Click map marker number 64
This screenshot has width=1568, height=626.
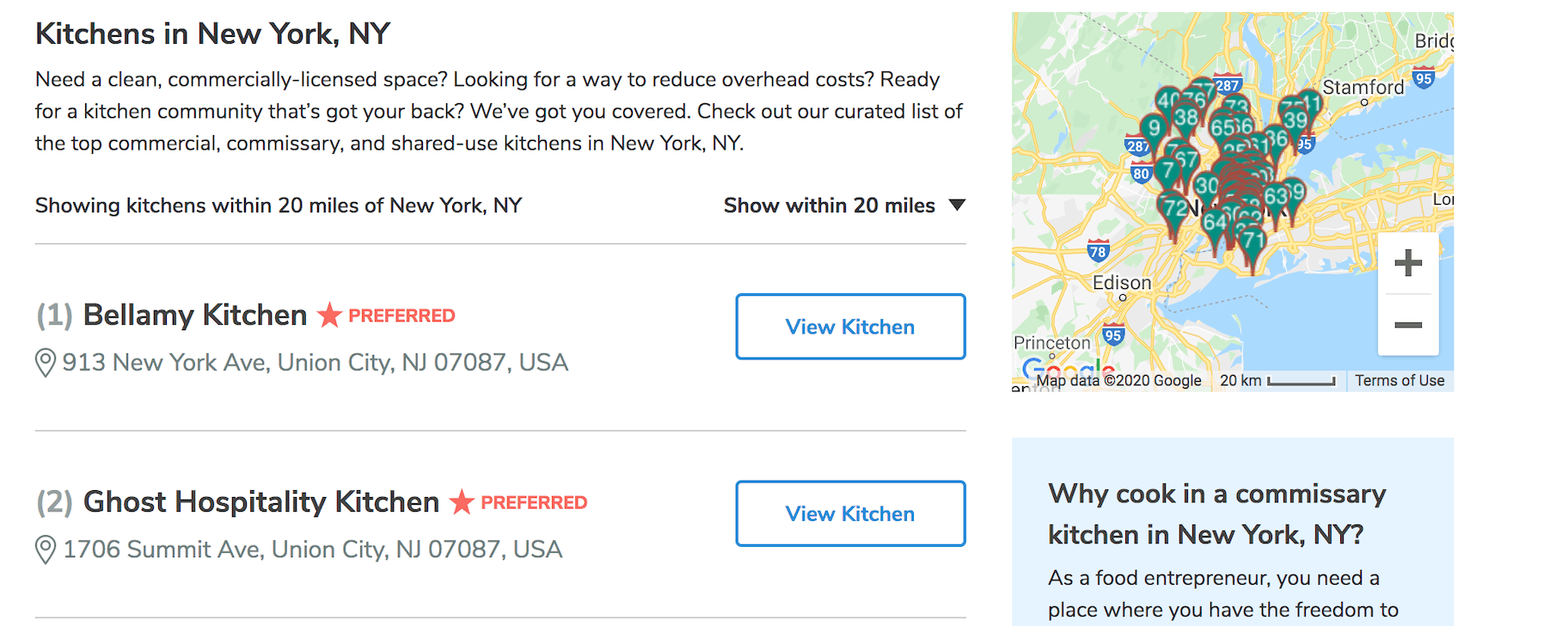pos(1213,224)
